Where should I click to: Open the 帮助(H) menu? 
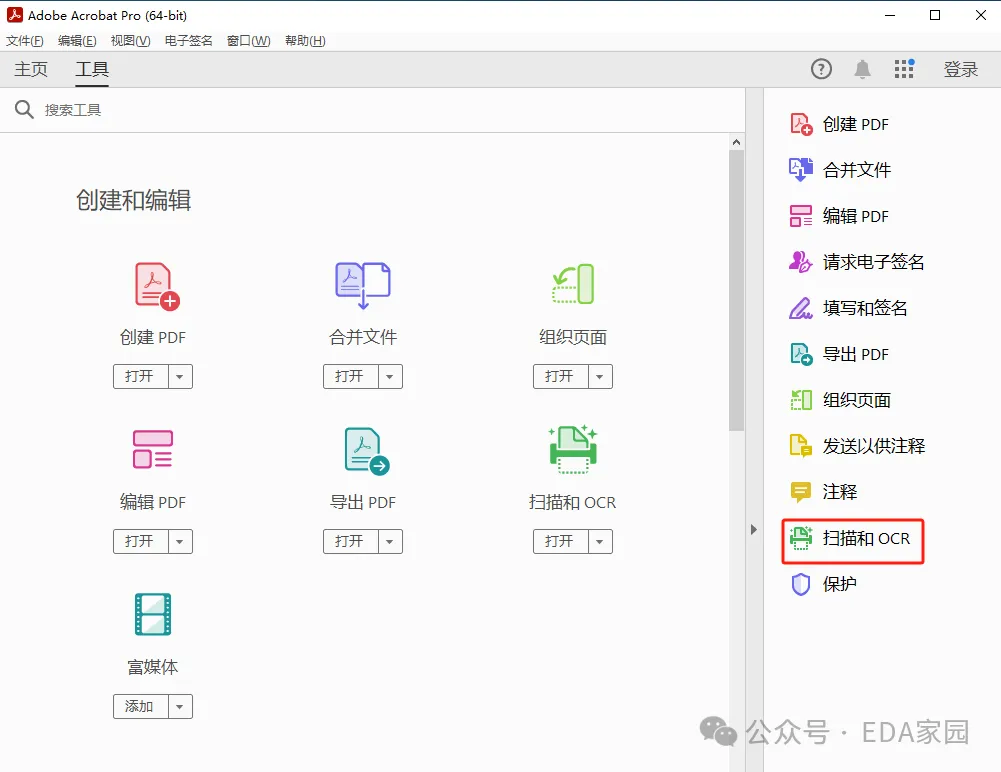tap(305, 41)
